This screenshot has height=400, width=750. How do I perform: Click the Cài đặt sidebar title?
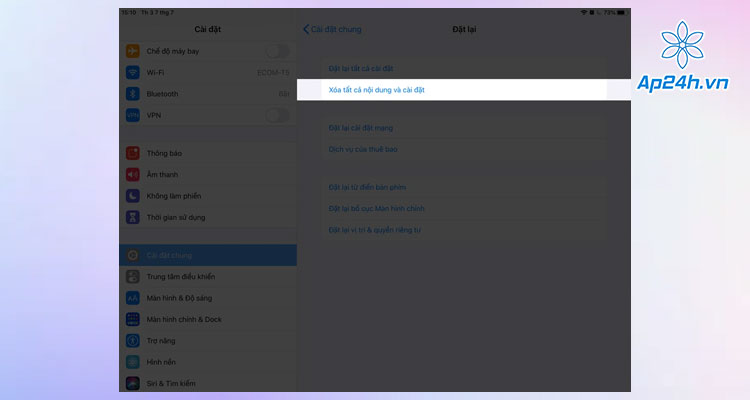click(208, 29)
